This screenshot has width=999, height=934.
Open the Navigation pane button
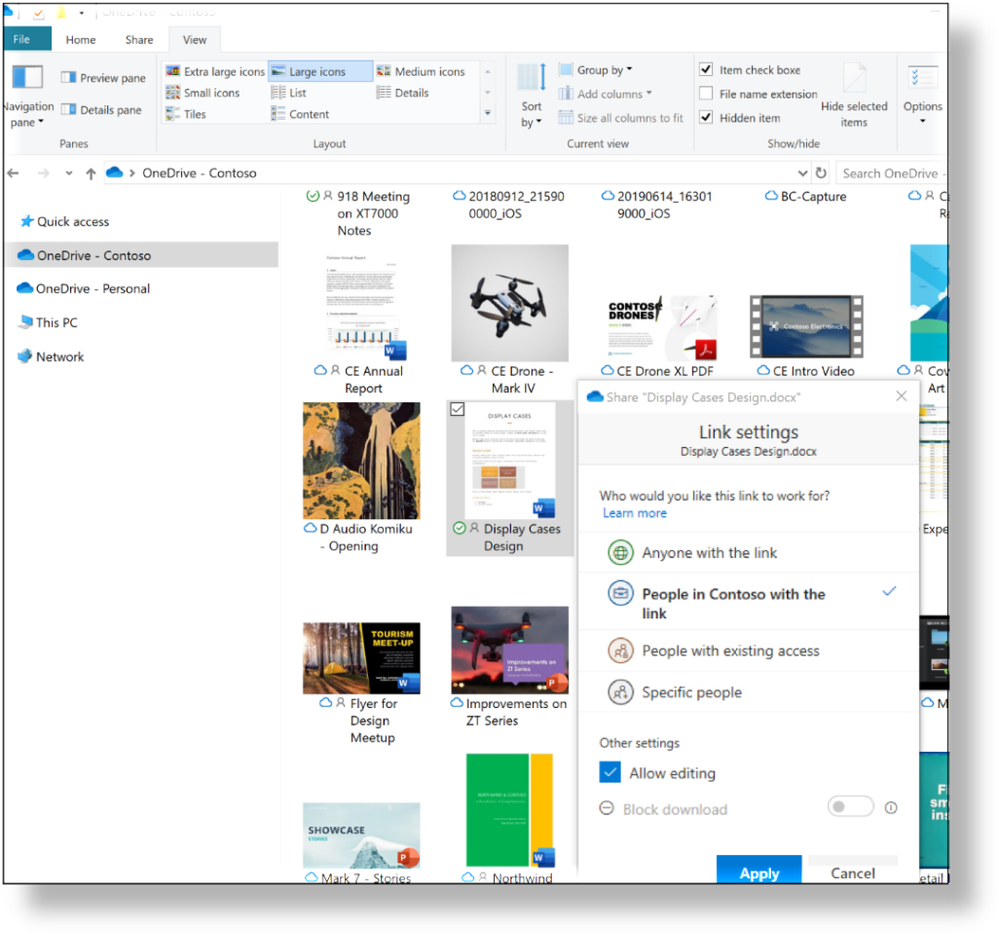pyautogui.click(x=28, y=97)
